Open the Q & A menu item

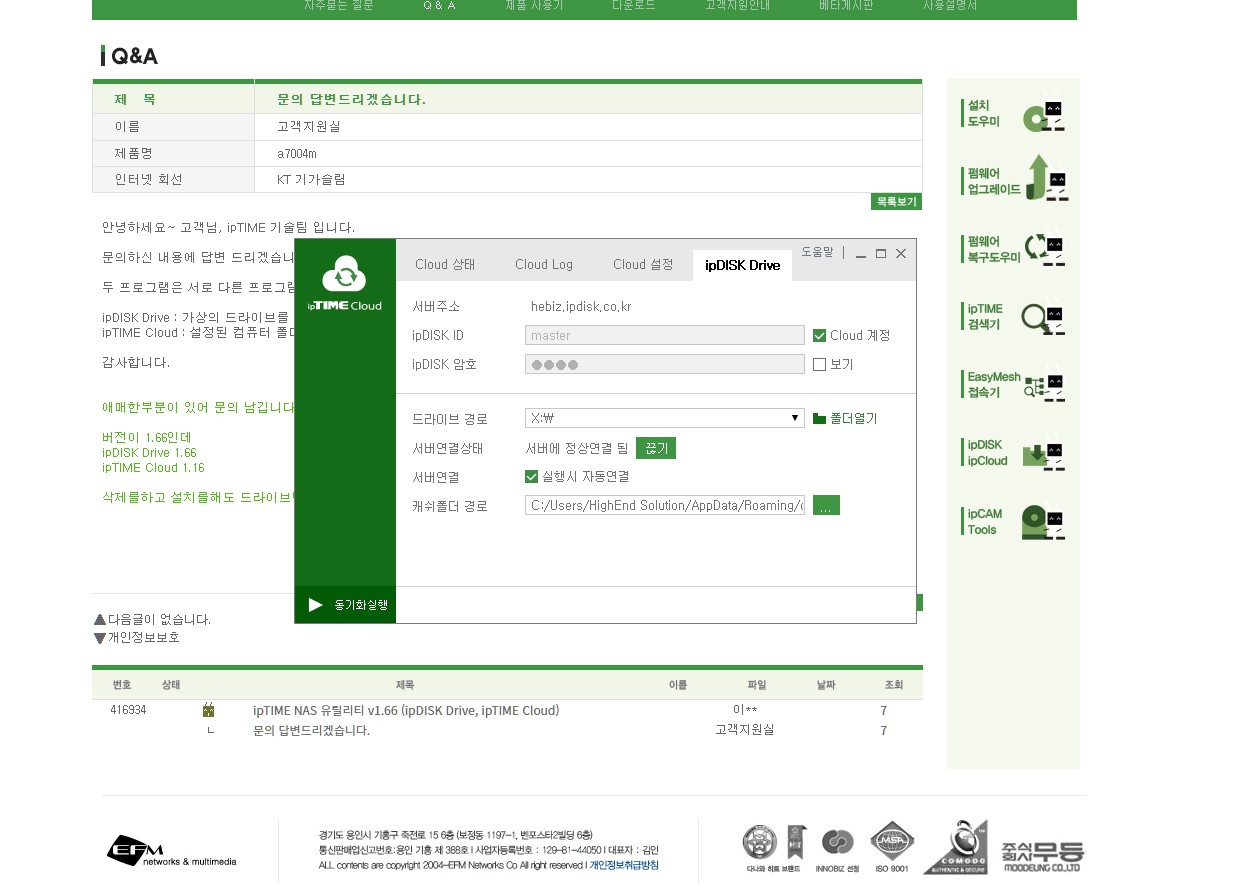(x=439, y=6)
